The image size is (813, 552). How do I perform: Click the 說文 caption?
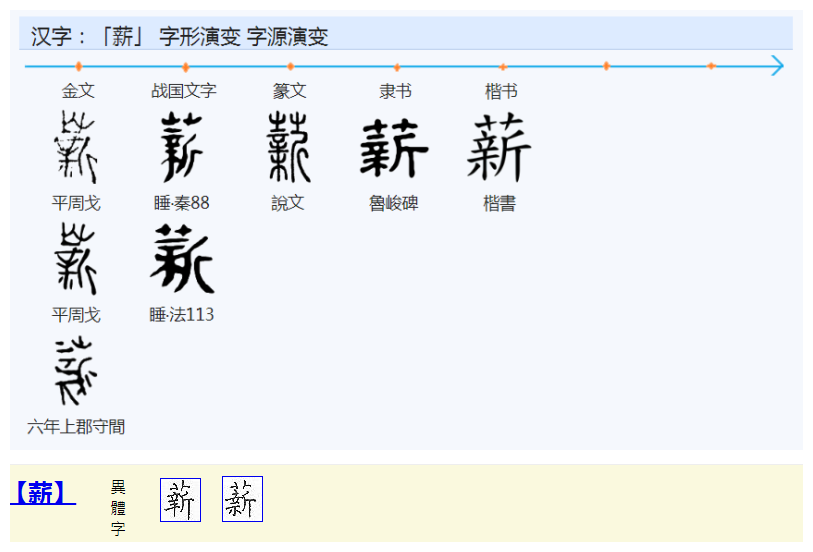[x=288, y=203]
